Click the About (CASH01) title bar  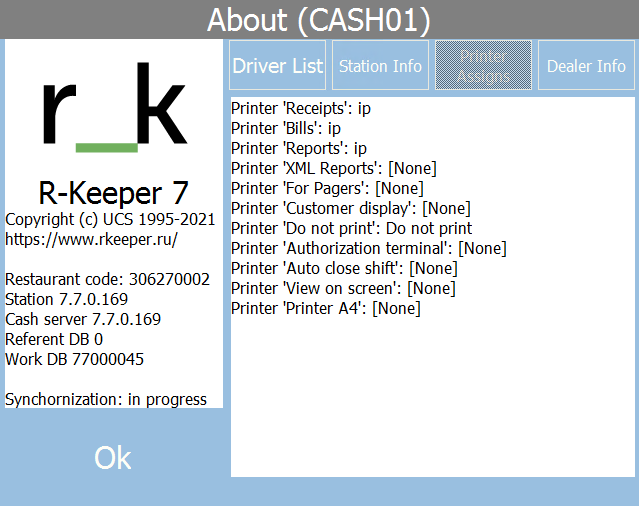point(320,20)
